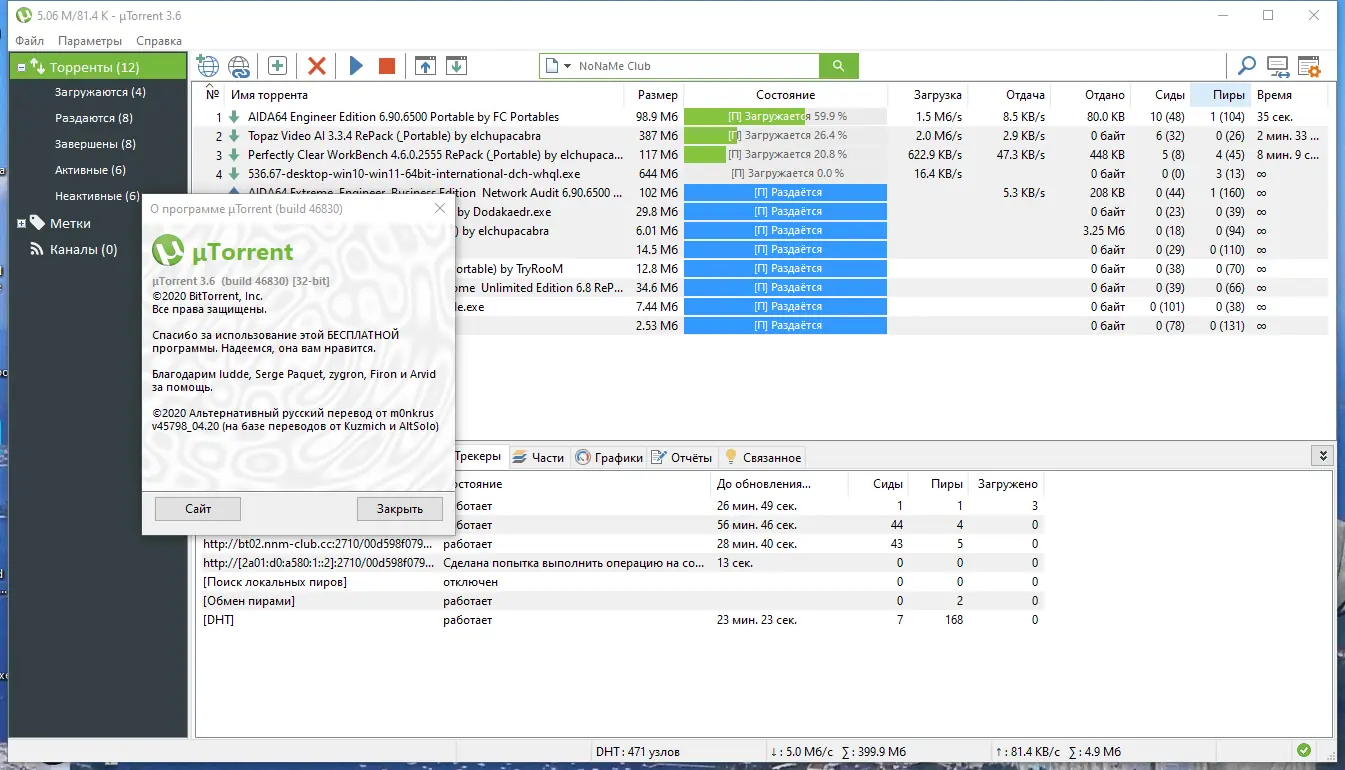1345x770 pixels.
Task: Collapse detail pane with double chevron button
Action: coord(1323,456)
